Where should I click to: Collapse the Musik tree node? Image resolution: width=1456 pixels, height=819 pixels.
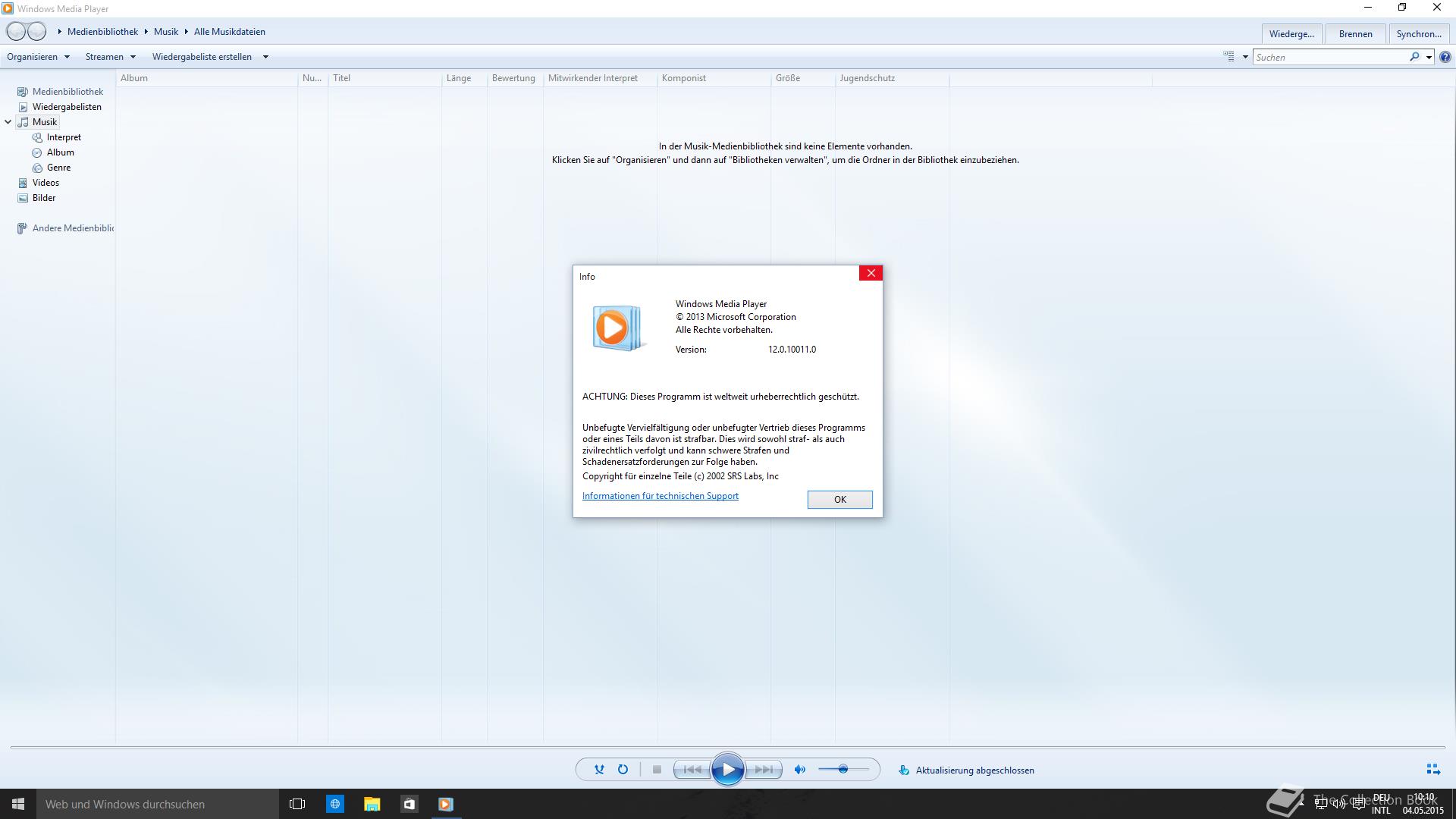[8, 122]
